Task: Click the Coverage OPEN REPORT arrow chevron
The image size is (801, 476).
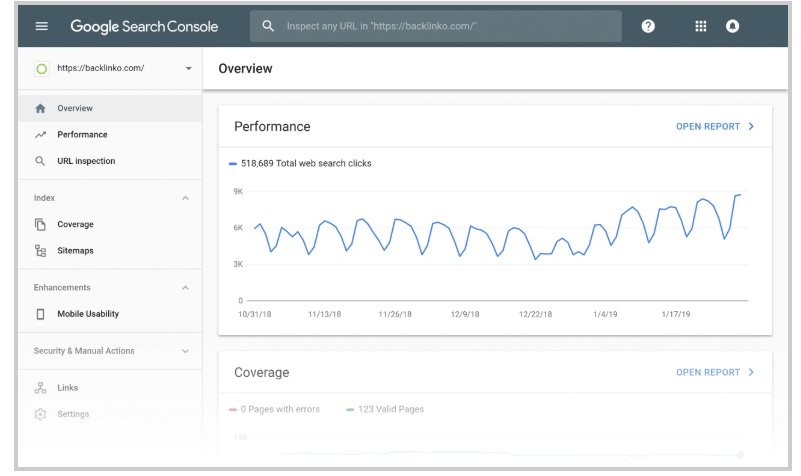Action: pos(751,372)
